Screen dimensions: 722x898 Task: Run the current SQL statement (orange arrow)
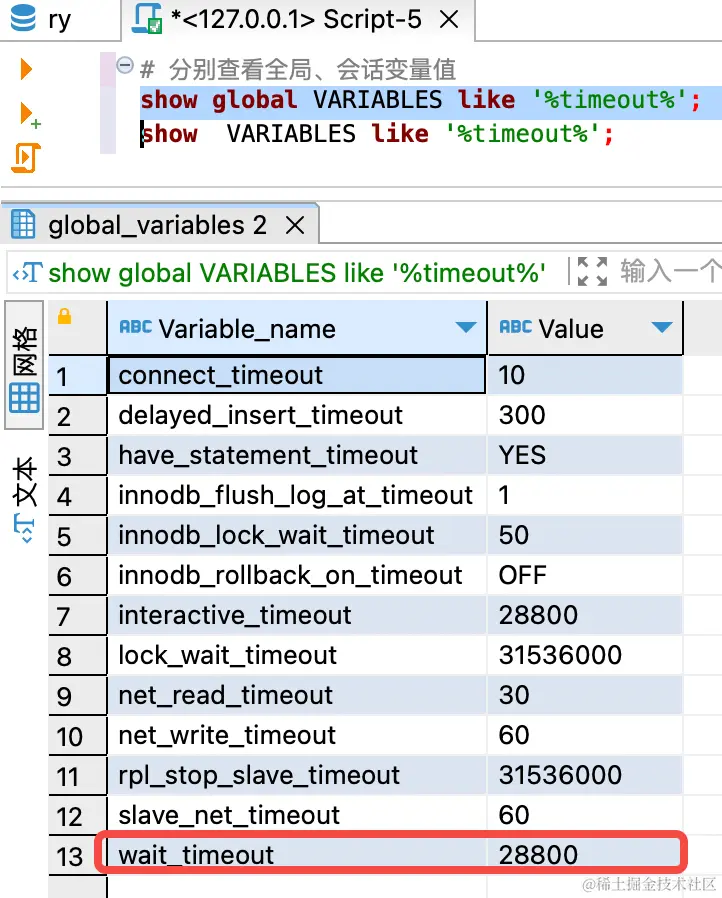pyautogui.click(x=26, y=69)
